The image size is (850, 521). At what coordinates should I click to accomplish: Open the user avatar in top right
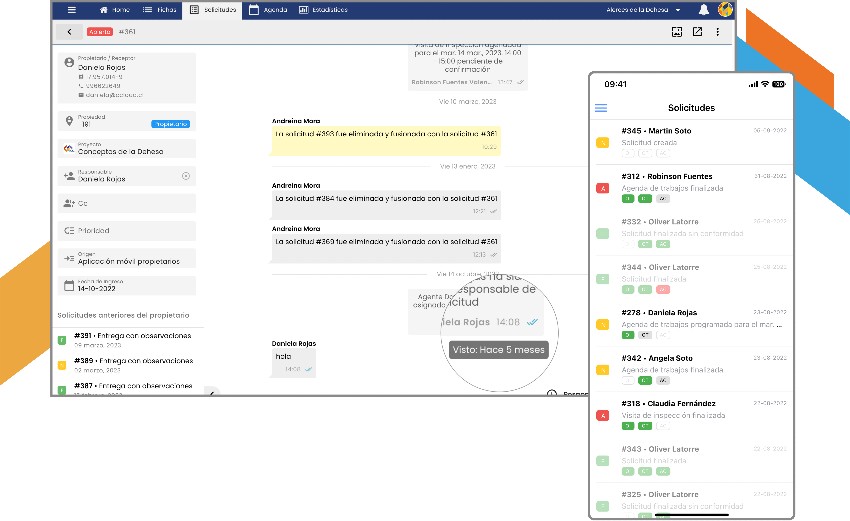[725, 9]
